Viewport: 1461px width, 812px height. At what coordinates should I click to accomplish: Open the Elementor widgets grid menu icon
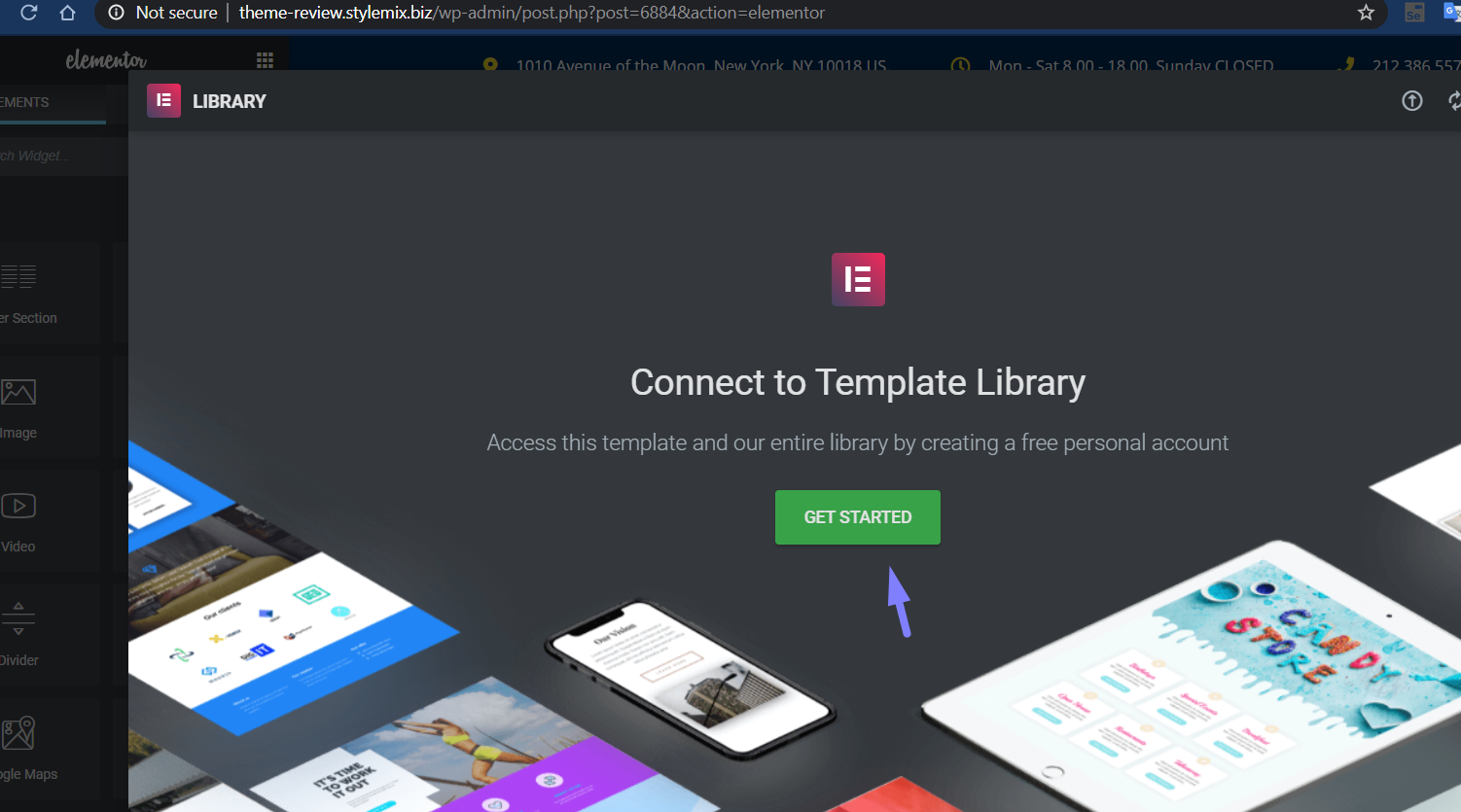pyautogui.click(x=265, y=60)
